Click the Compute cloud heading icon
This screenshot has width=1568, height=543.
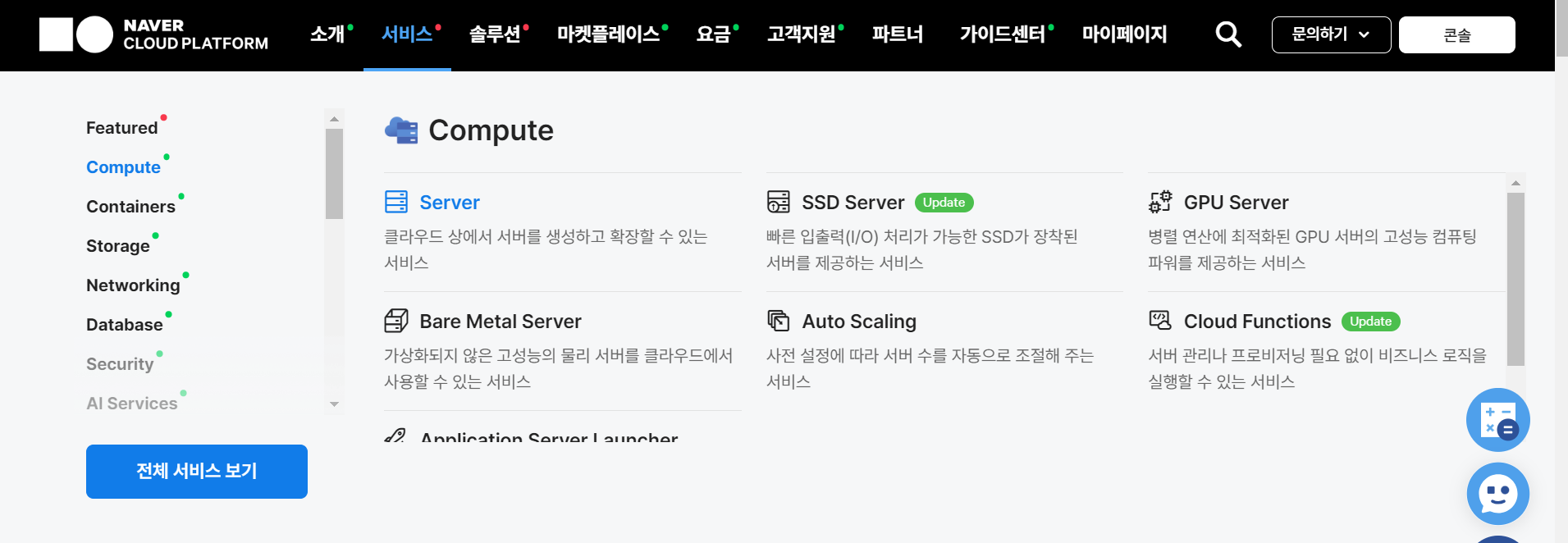tap(401, 130)
